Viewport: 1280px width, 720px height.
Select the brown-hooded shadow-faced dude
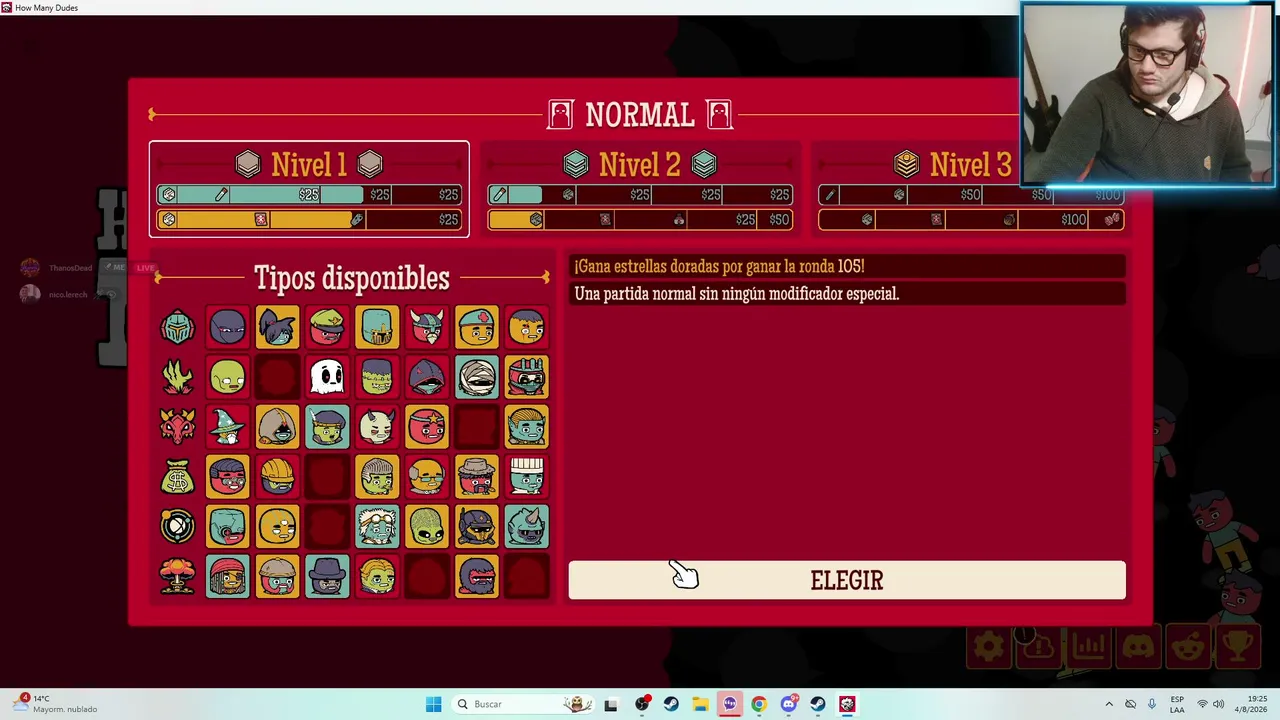coord(278,427)
